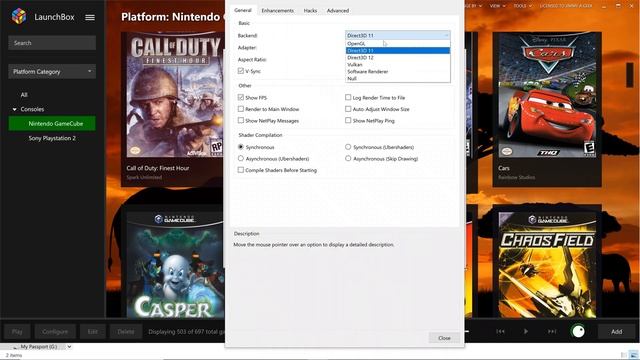The width and height of the screenshot is (640, 360).
Task: Select the Casper game cover
Action: click(175, 265)
